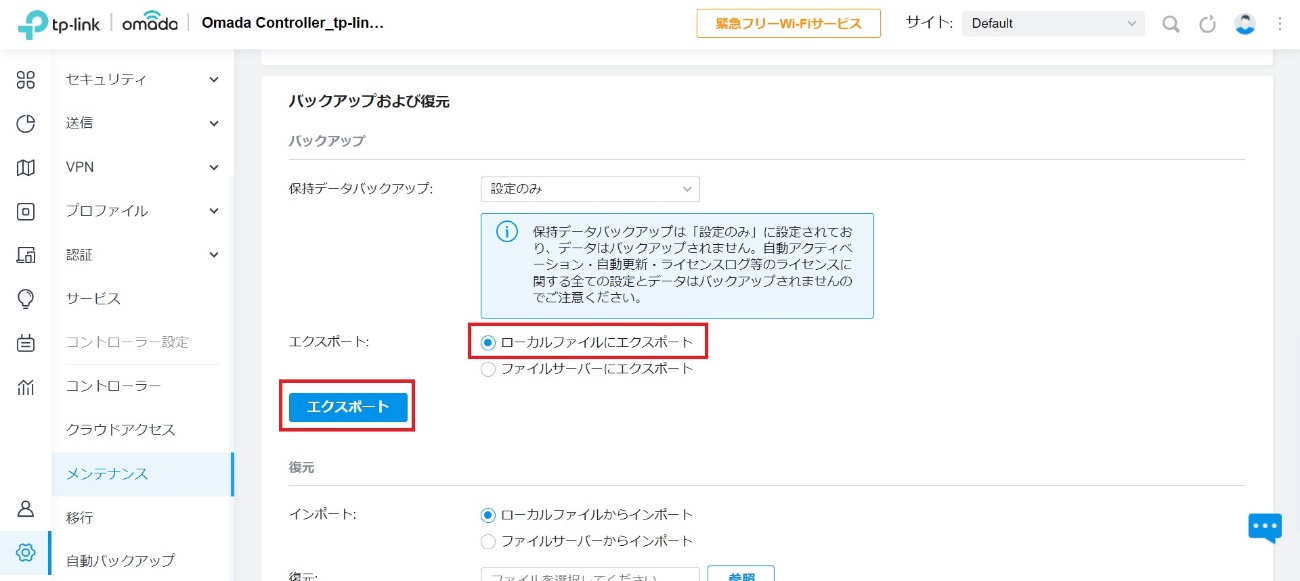Expand the VPN sidebar section
The width and height of the screenshot is (1300, 581).
pos(142,167)
